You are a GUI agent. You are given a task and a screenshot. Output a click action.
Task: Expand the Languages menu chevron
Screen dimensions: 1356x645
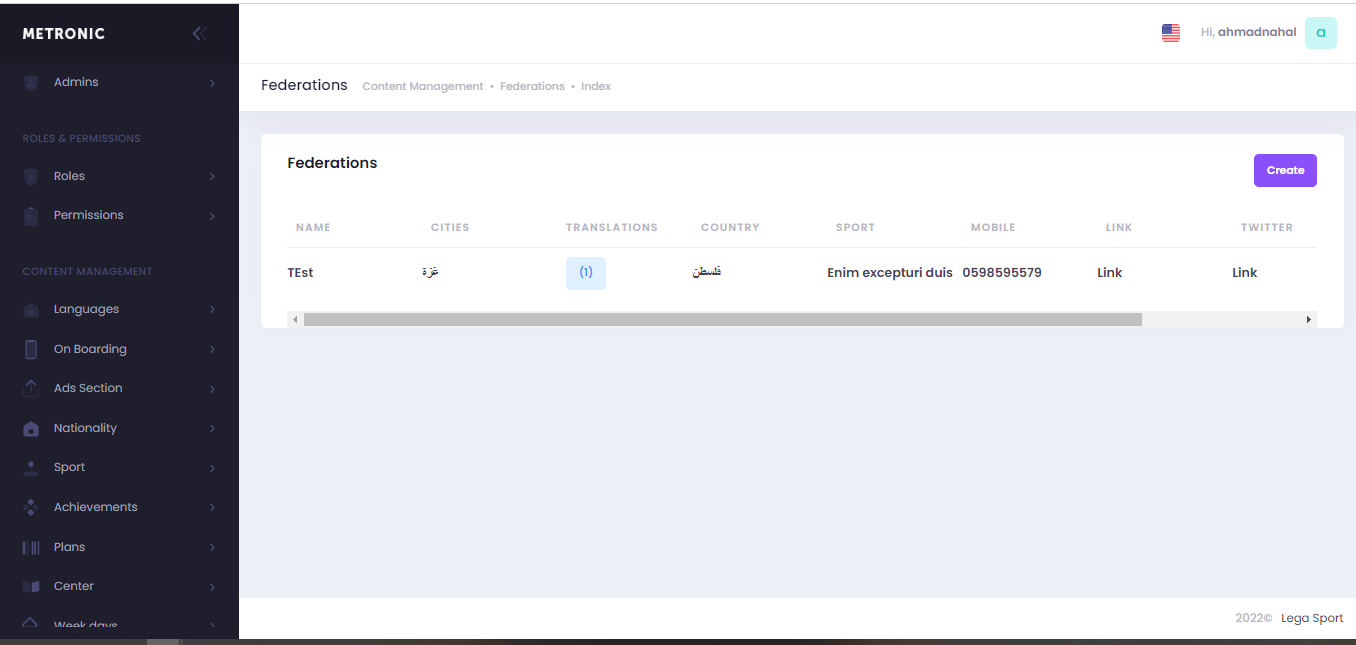[212, 310]
